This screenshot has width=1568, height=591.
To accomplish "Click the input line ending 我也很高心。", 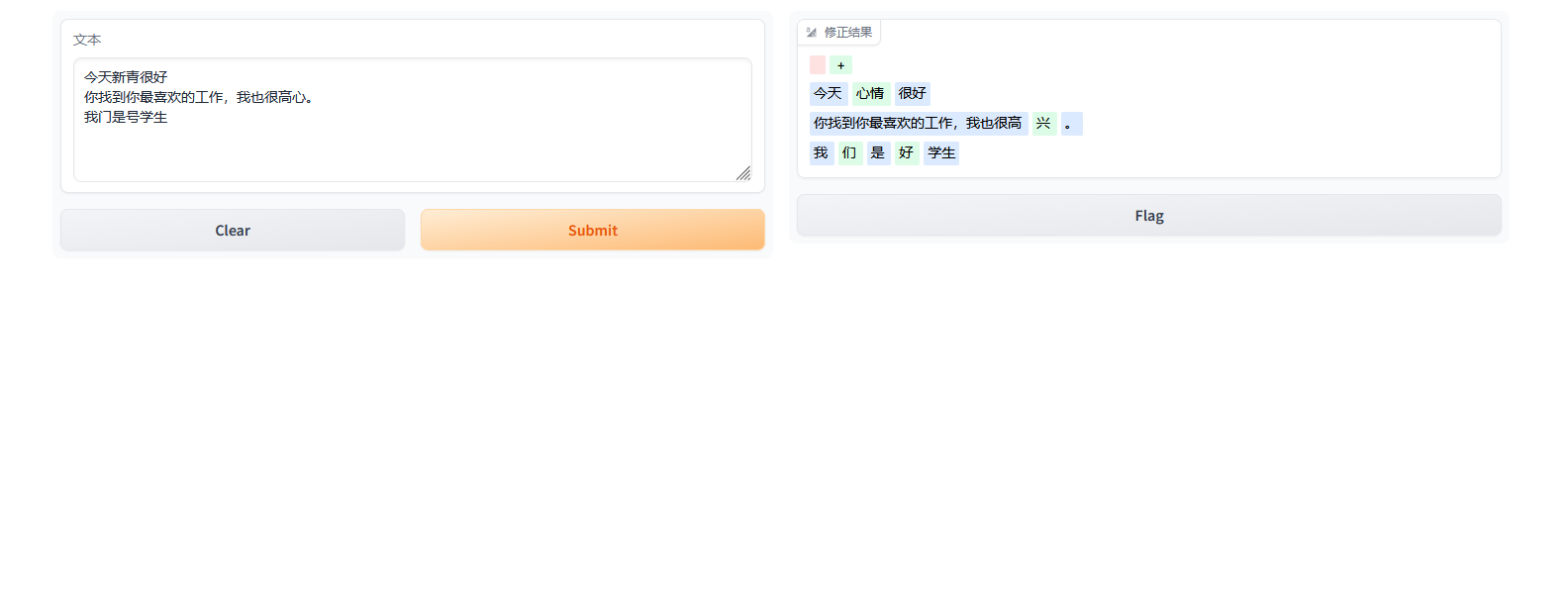I will point(200,97).
